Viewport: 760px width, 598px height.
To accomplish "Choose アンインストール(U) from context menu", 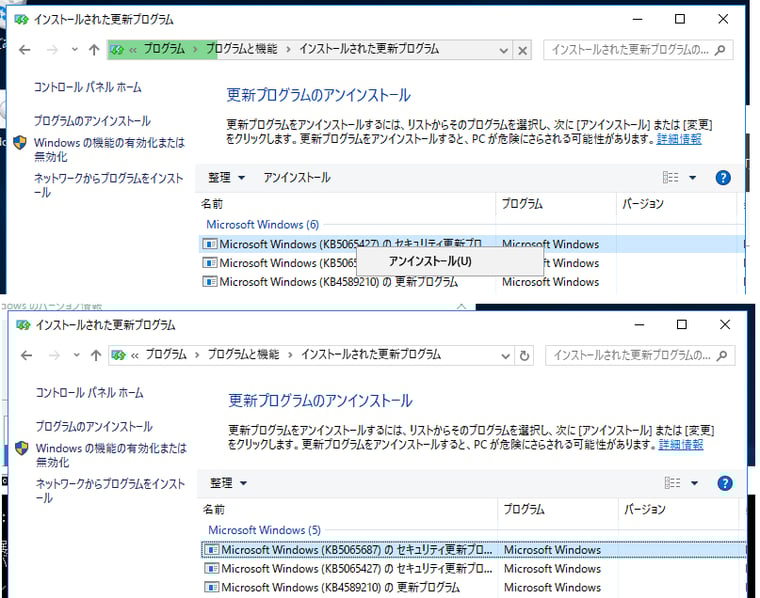I will click(x=449, y=262).
